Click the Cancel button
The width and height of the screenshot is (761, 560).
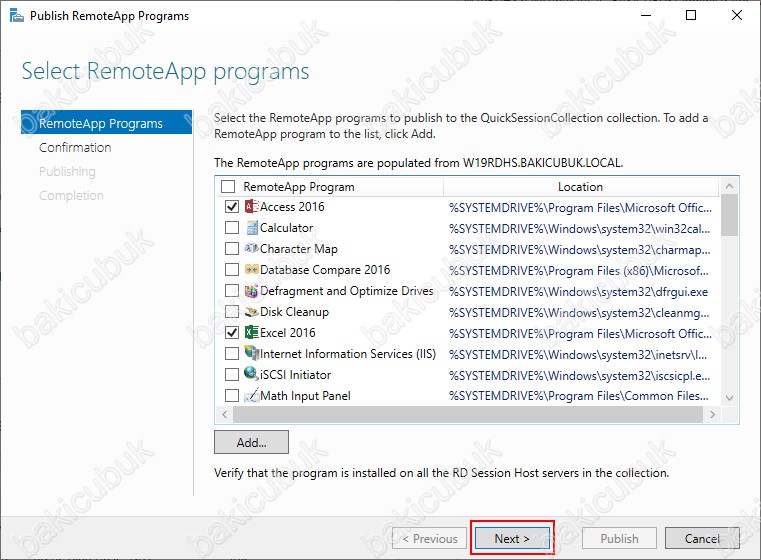[702, 538]
